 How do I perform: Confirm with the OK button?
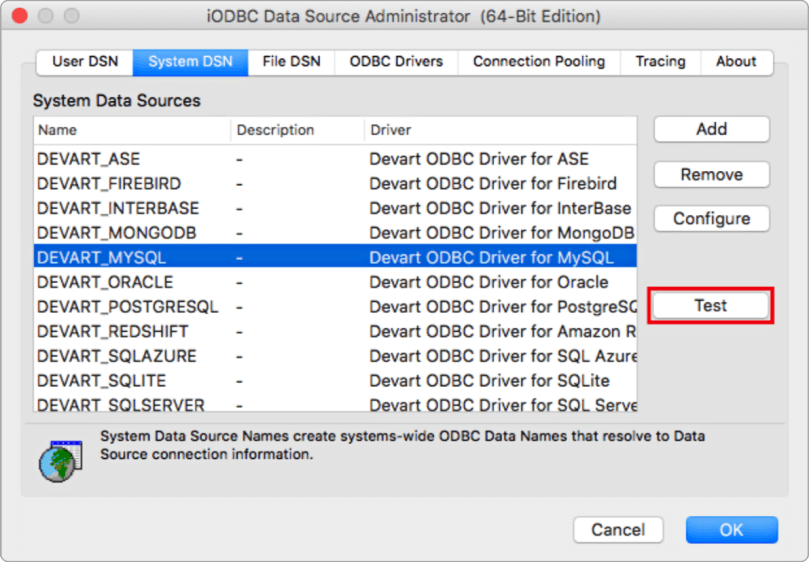pyautogui.click(x=731, y=530)
